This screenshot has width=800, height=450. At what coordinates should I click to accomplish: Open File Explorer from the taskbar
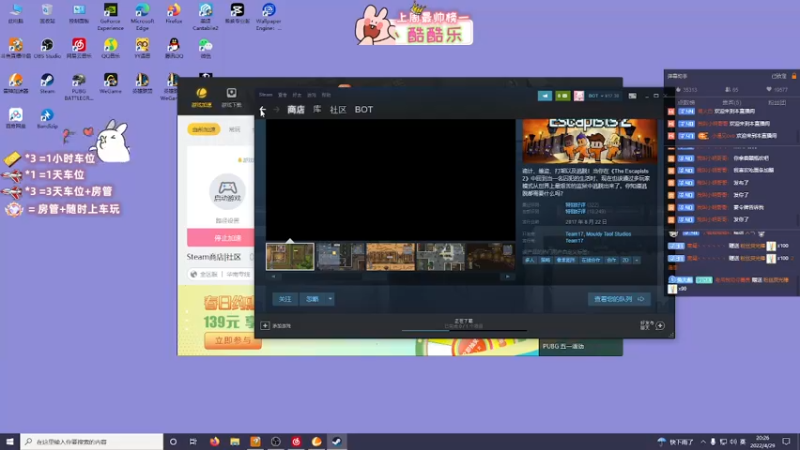click(235, 441)
